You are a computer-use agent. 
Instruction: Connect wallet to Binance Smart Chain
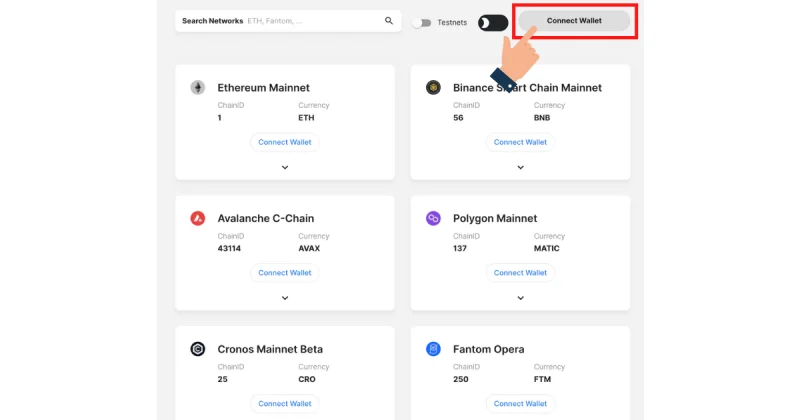coord(521,142)
